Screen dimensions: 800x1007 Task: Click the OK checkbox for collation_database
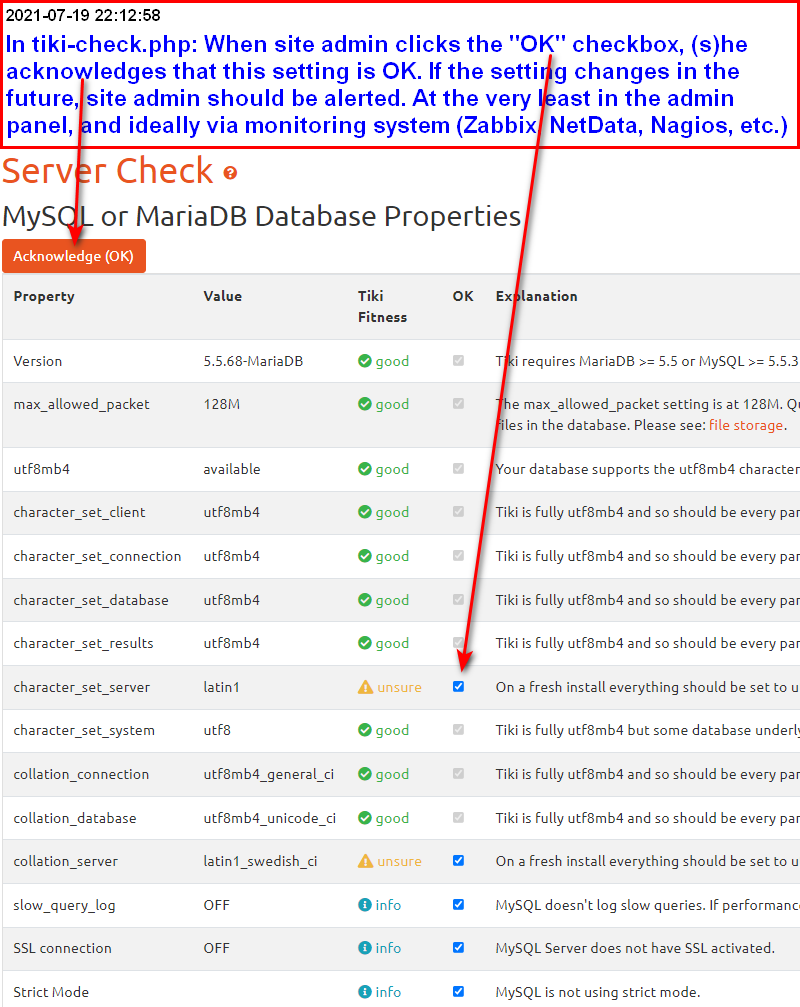click(x=458, y=818)
